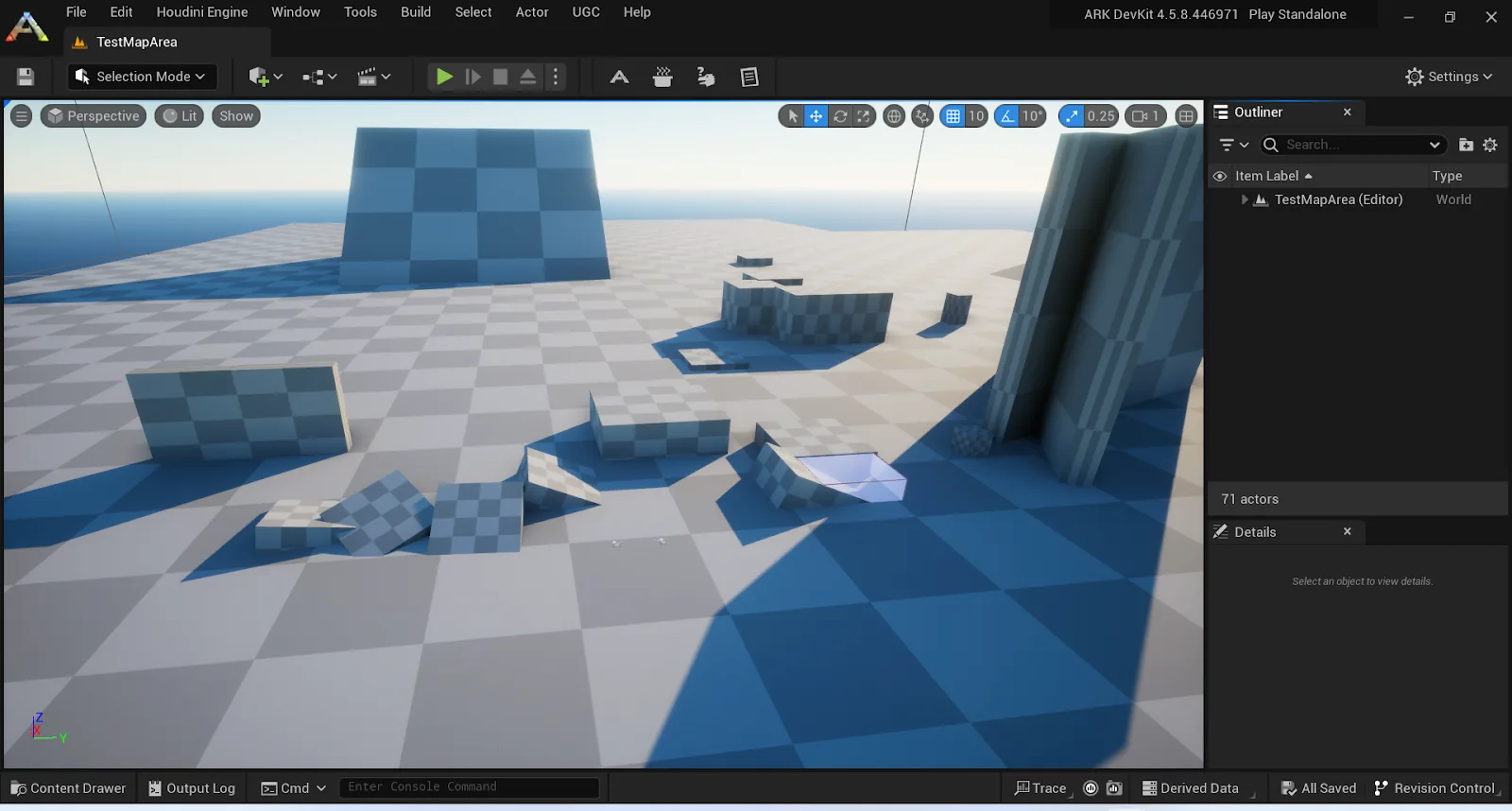The width and height of the screenshot is (1512, 811).
Task: Expand the TestMapArea (Editor) tree row
Action: pos(1245,199)
